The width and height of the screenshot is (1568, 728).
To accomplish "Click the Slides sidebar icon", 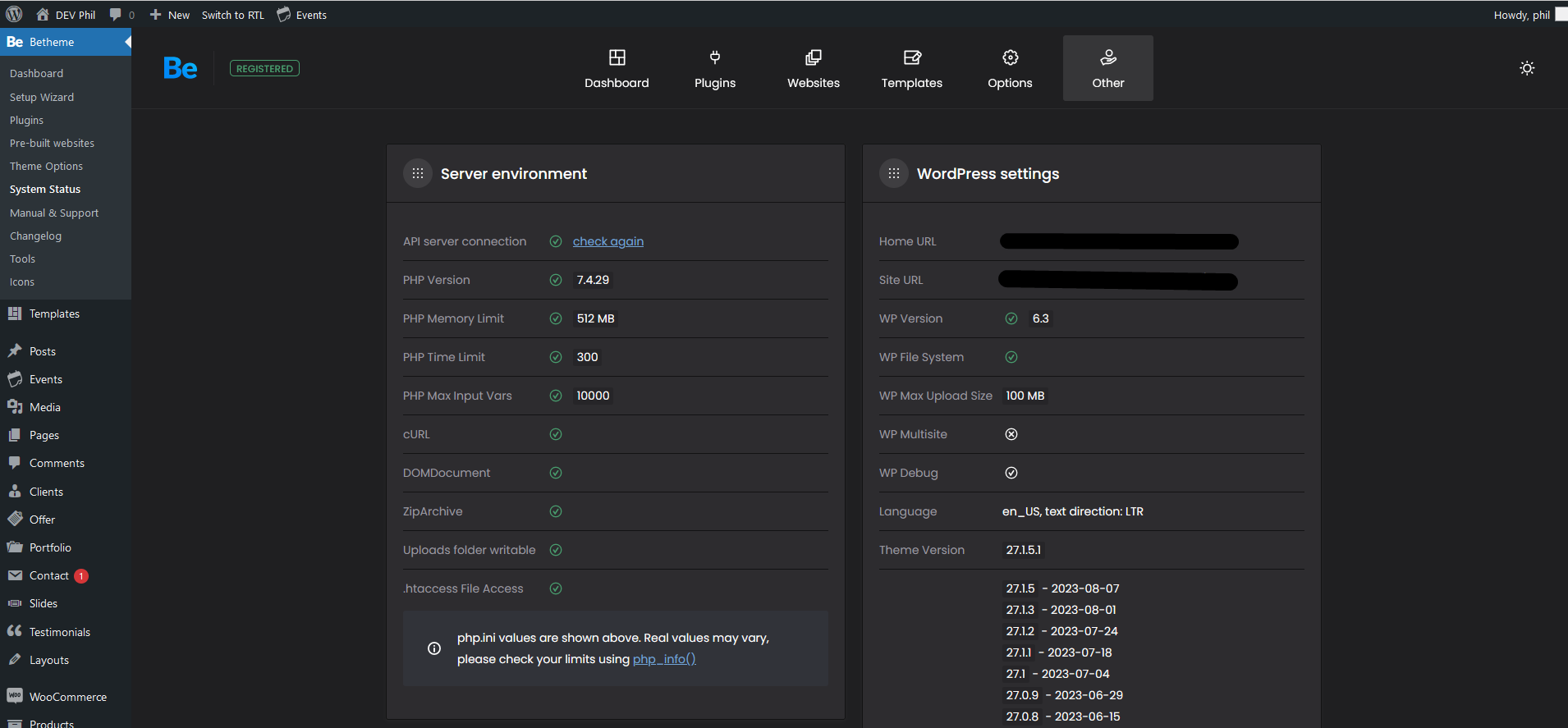I will [15, 603].
